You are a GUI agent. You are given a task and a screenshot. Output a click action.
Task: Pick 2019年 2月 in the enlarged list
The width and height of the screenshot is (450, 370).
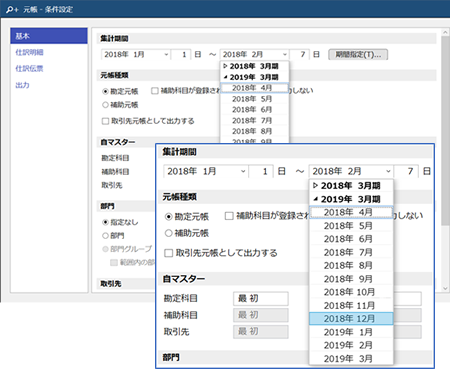pos(351,345)
